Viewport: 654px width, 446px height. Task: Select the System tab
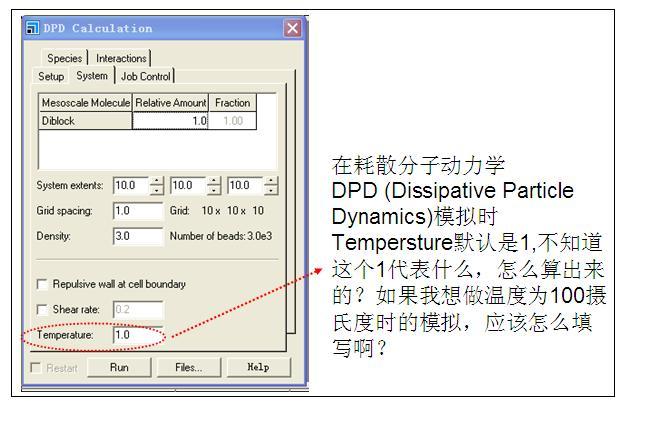tap(92, 76)
